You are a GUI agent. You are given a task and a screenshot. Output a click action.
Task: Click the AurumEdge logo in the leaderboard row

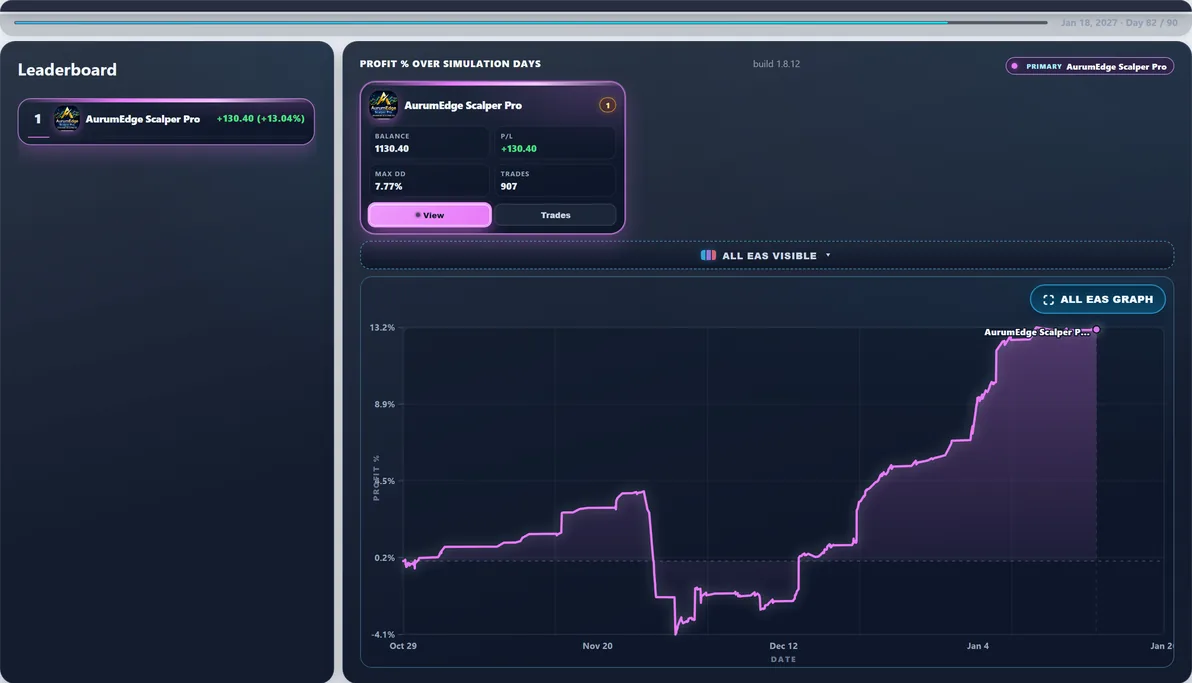click(67, 119)
